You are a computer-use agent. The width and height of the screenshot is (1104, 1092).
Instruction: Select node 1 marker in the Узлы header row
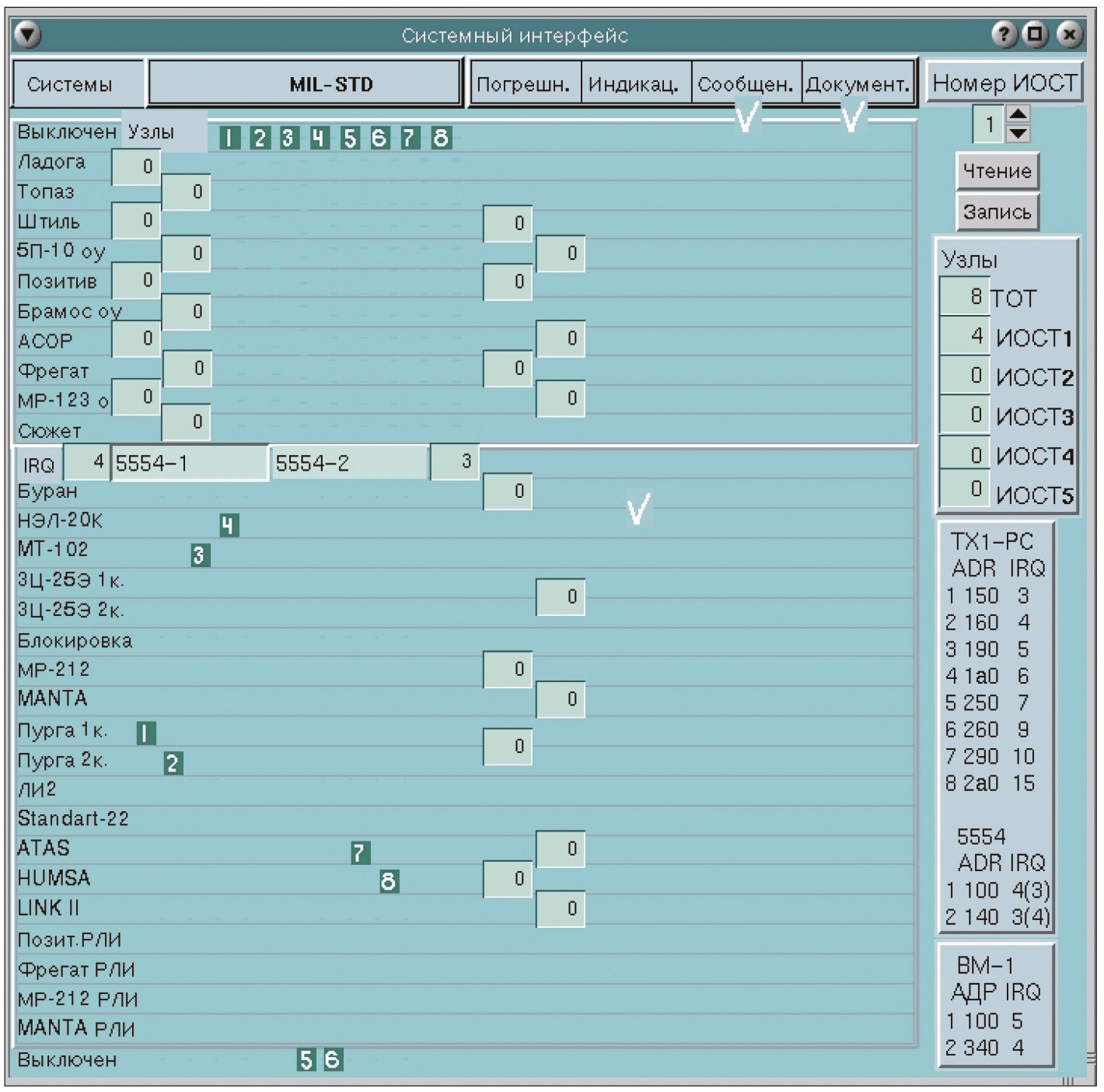pyautogui.click(x=229, y=138)
